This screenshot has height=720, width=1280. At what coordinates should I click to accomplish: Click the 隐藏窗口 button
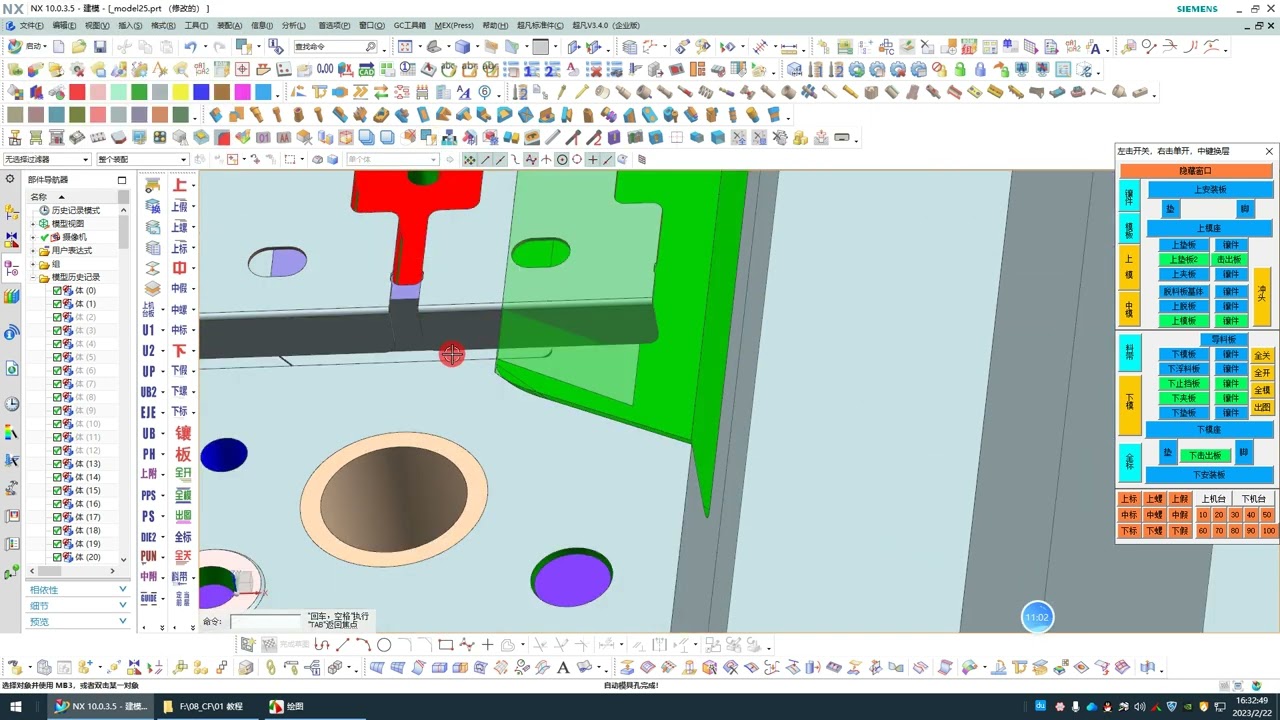[x=1195, y=171]
